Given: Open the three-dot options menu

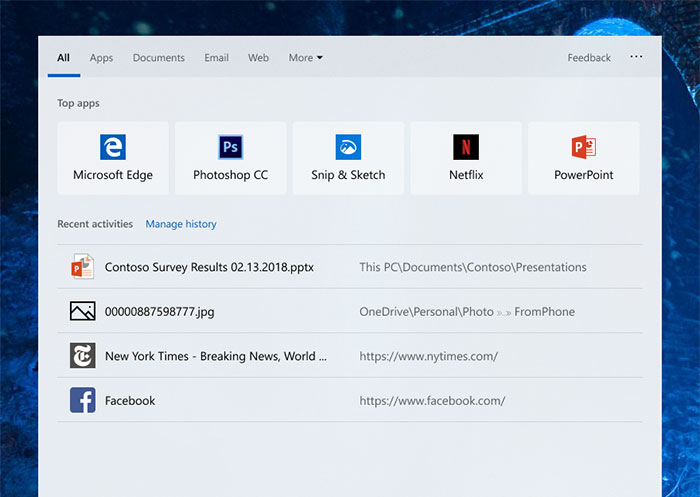Looking at the screenshot, I should coord(636,57).
